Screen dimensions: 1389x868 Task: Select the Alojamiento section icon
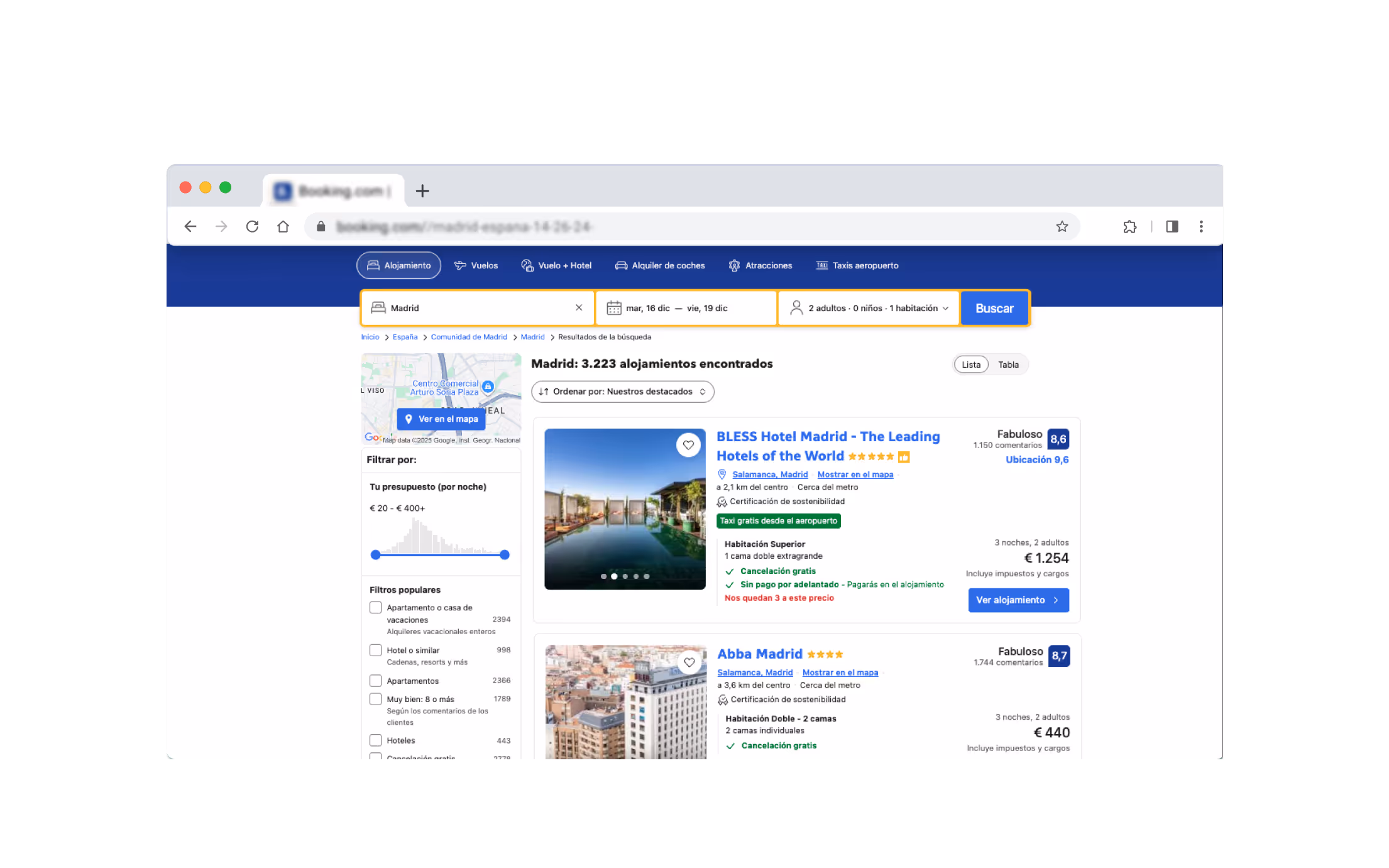point(374,265)
